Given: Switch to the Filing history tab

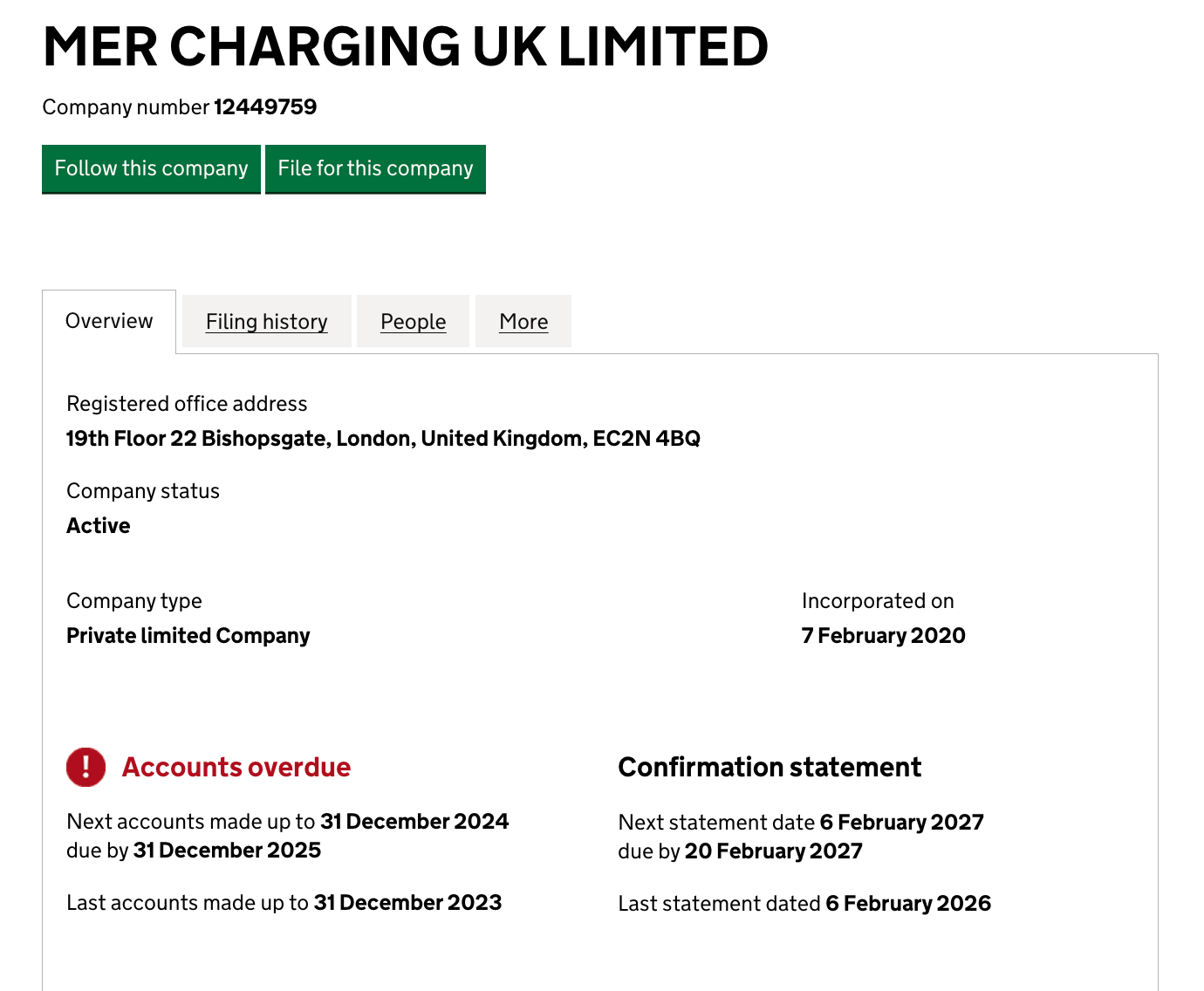Looking at the screenshot, I should pyautogui.click(x=267, y=322).
